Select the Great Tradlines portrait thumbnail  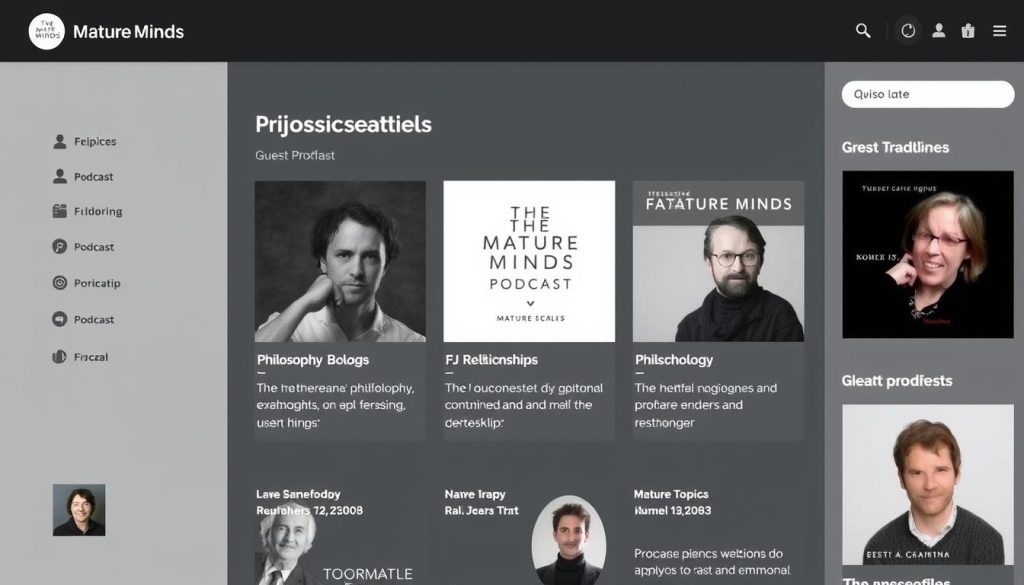(929, 254)
